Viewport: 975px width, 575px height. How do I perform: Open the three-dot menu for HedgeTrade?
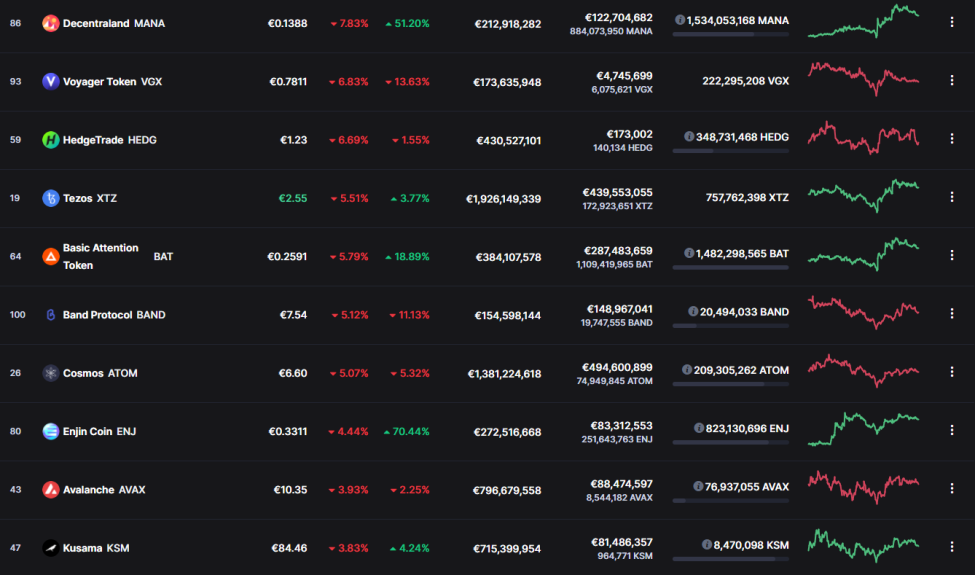tap(951, 139)
